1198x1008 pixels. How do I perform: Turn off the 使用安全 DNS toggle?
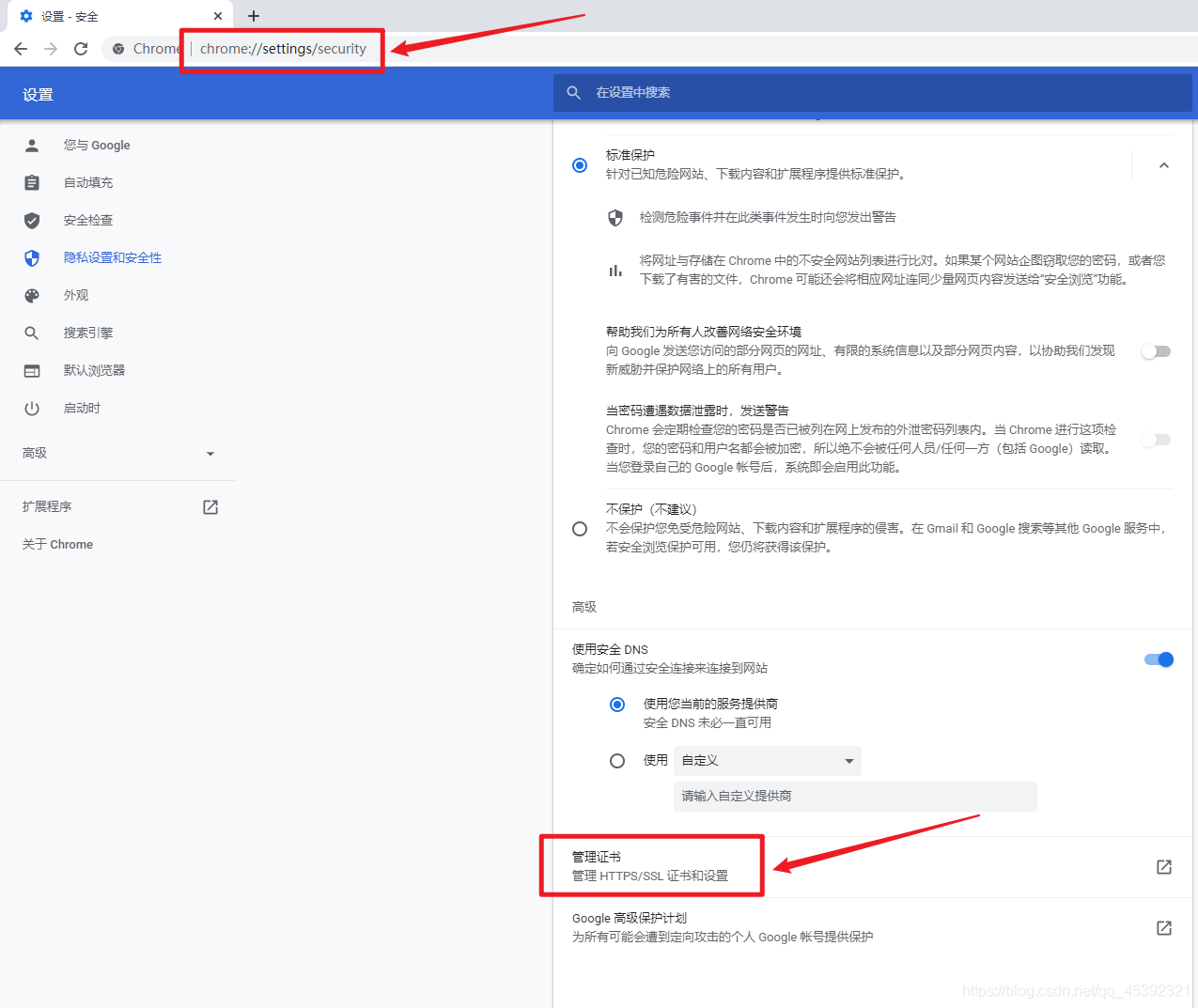[x=1159, y=659]
